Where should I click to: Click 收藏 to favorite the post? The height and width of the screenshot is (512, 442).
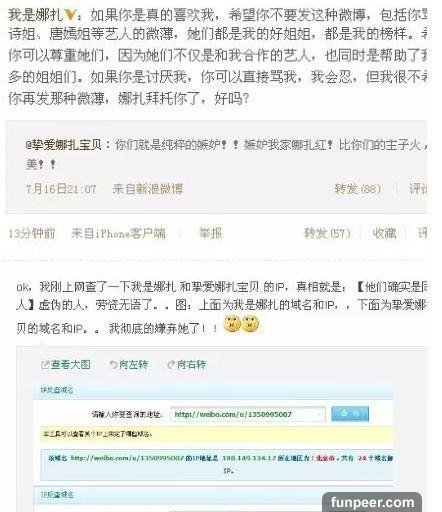click(x=384, y=233)
